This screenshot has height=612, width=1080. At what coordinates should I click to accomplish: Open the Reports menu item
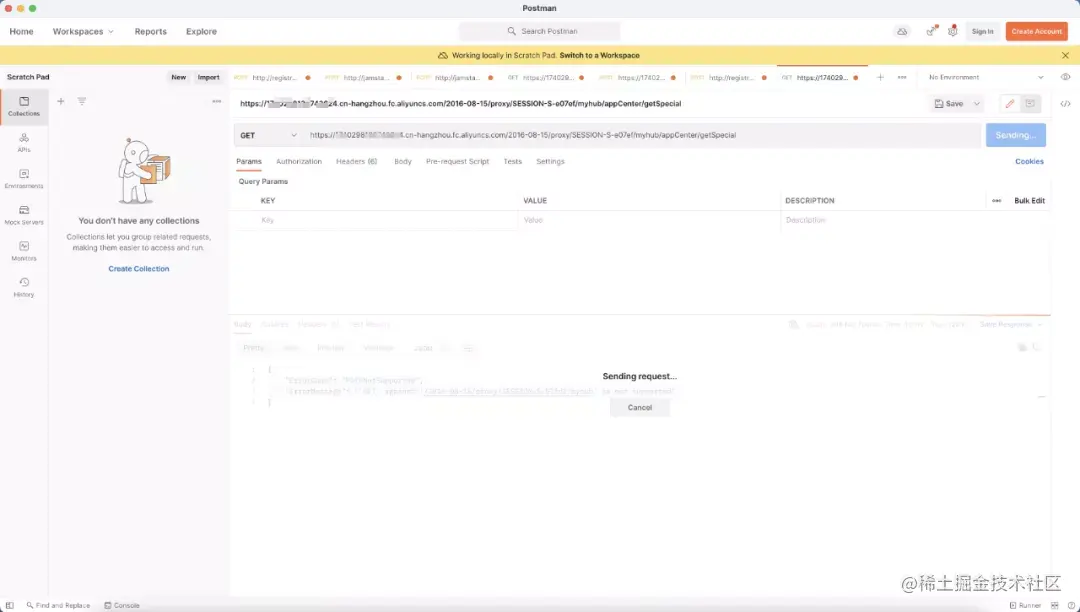150,32
